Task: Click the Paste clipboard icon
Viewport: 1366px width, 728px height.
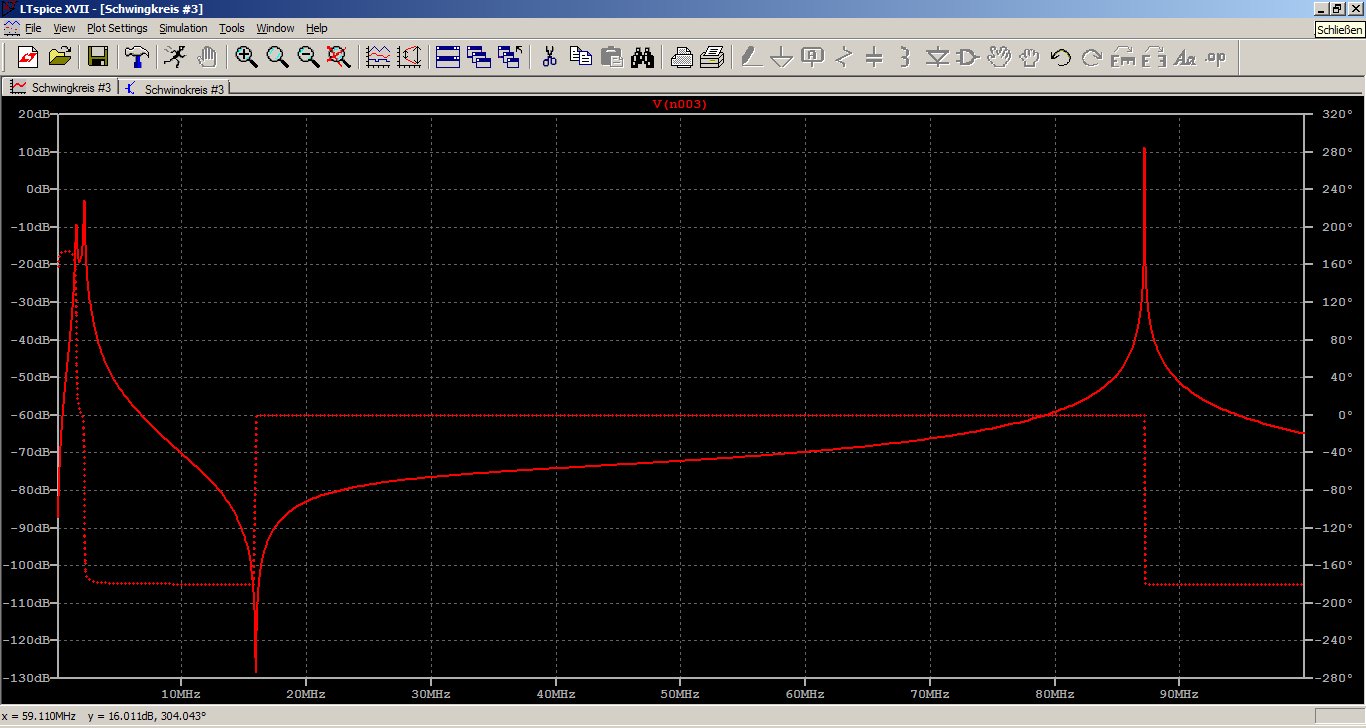Action: (611, 57)
